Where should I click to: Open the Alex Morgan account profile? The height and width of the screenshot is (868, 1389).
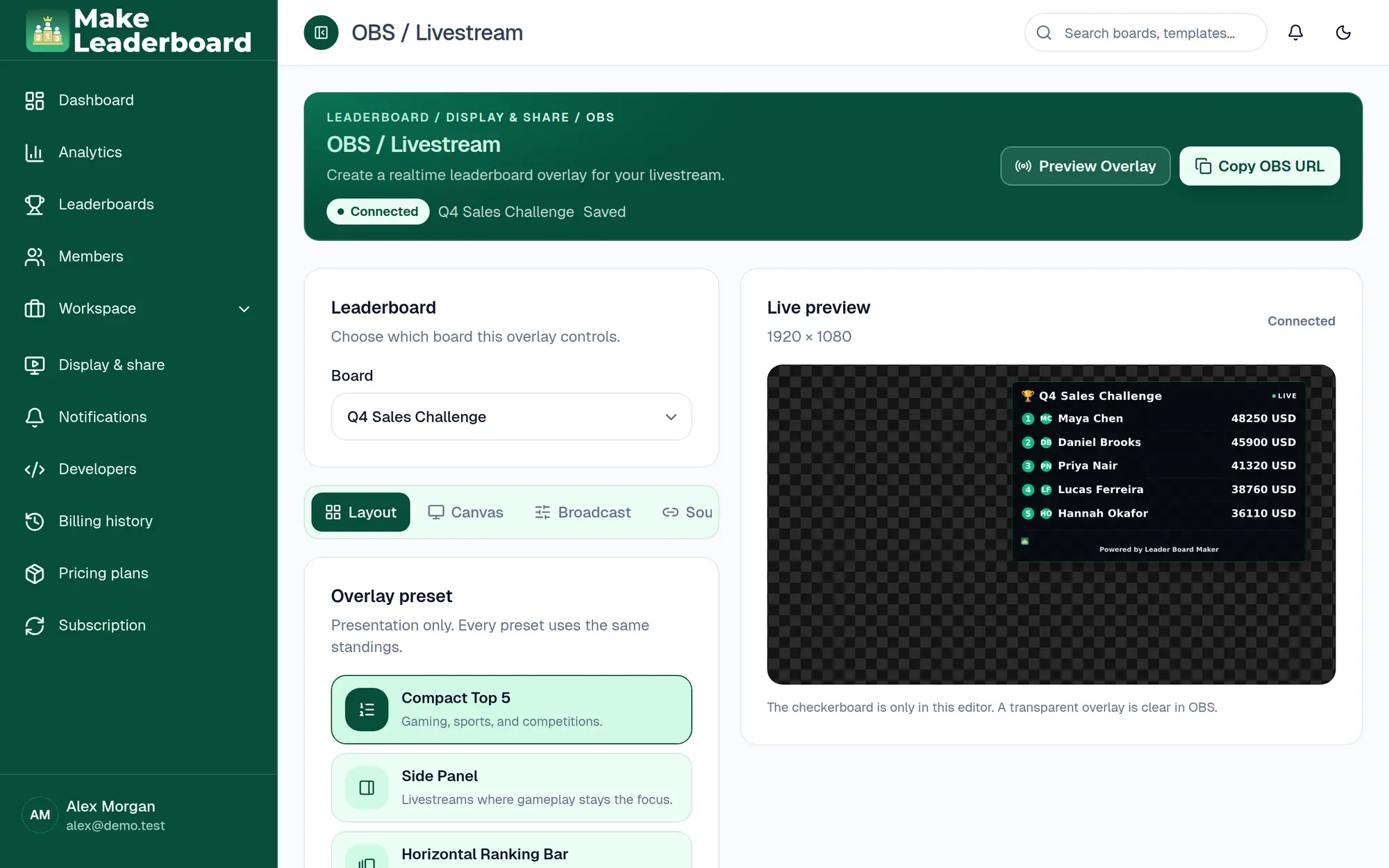[x=139, y=815]
